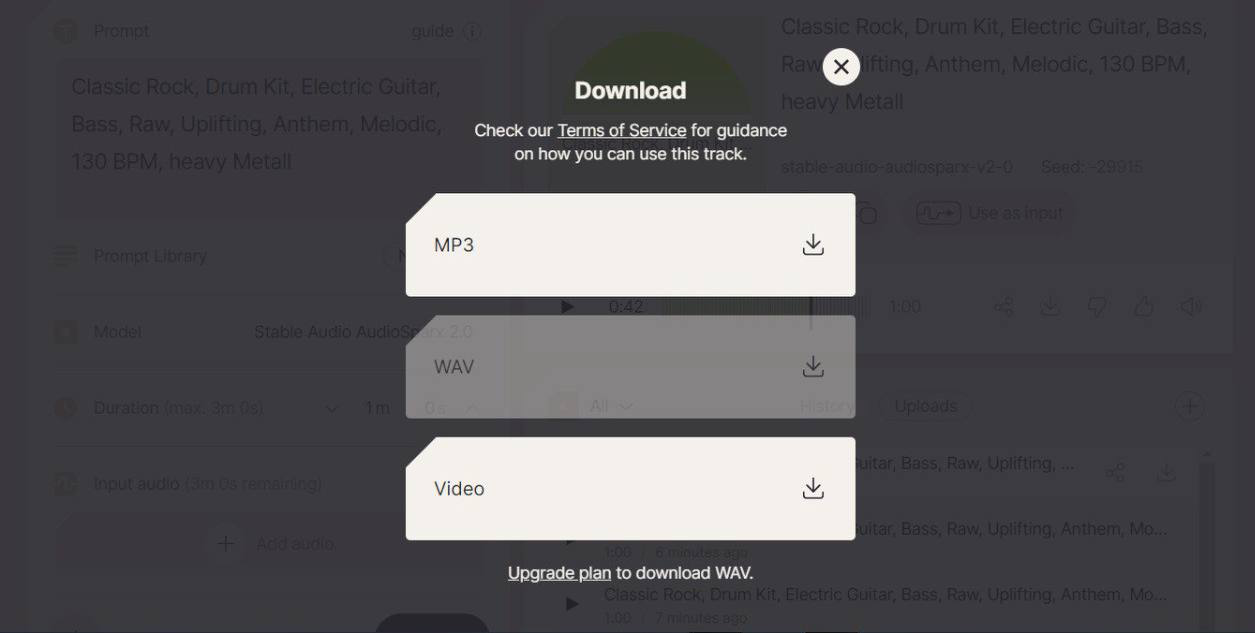Click the thumbs down icon on the player
Screen dimensions: 1255x633
1097,306
